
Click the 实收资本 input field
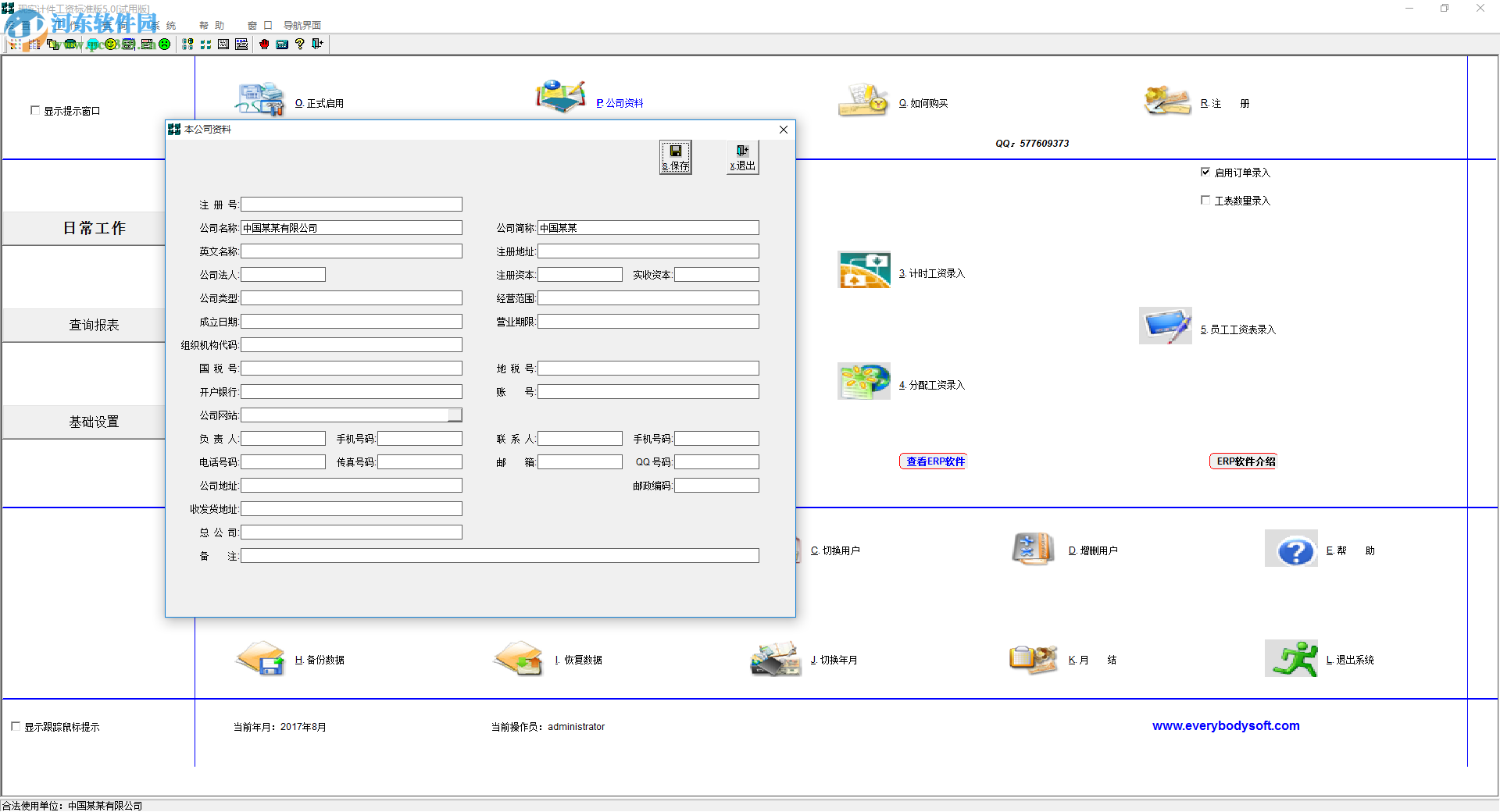716,275
